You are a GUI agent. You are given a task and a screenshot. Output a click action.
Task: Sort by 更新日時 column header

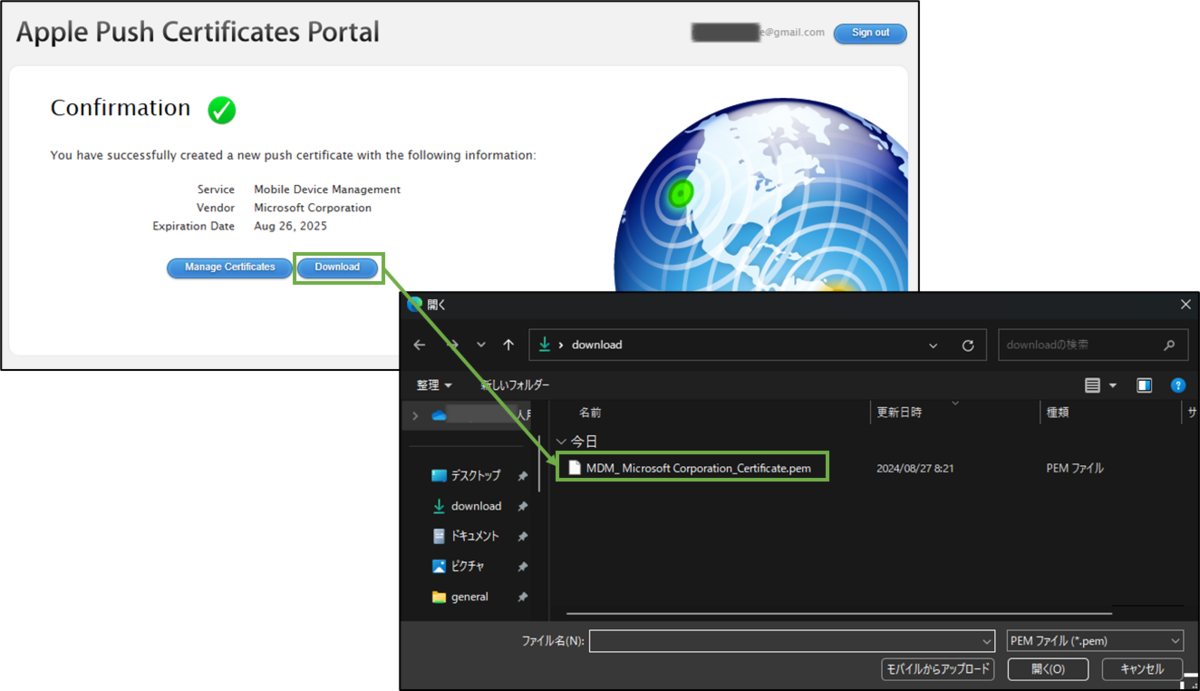click(899, 412)
